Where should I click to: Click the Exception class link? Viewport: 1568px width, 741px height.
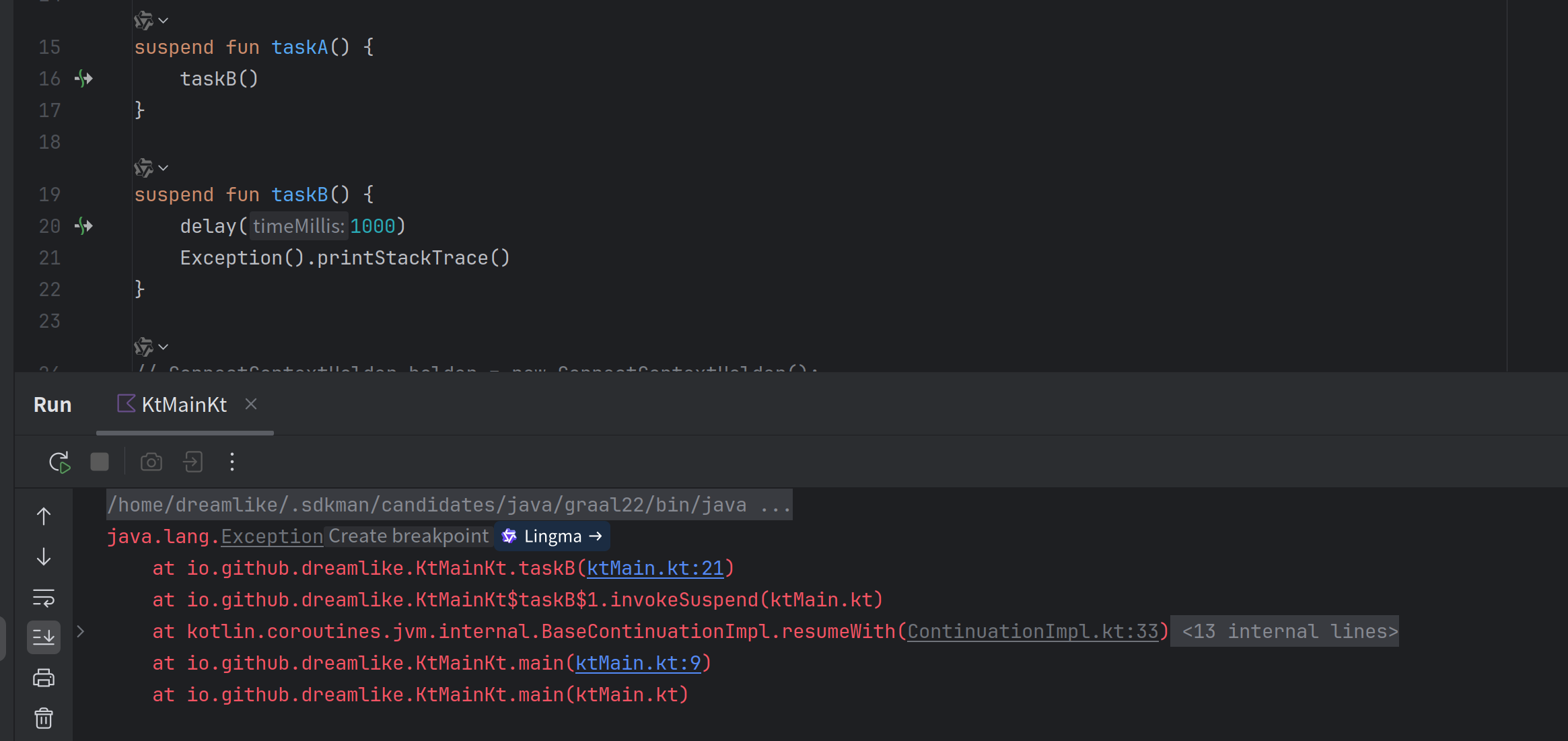pyautogui.click(x=272, y=536)
